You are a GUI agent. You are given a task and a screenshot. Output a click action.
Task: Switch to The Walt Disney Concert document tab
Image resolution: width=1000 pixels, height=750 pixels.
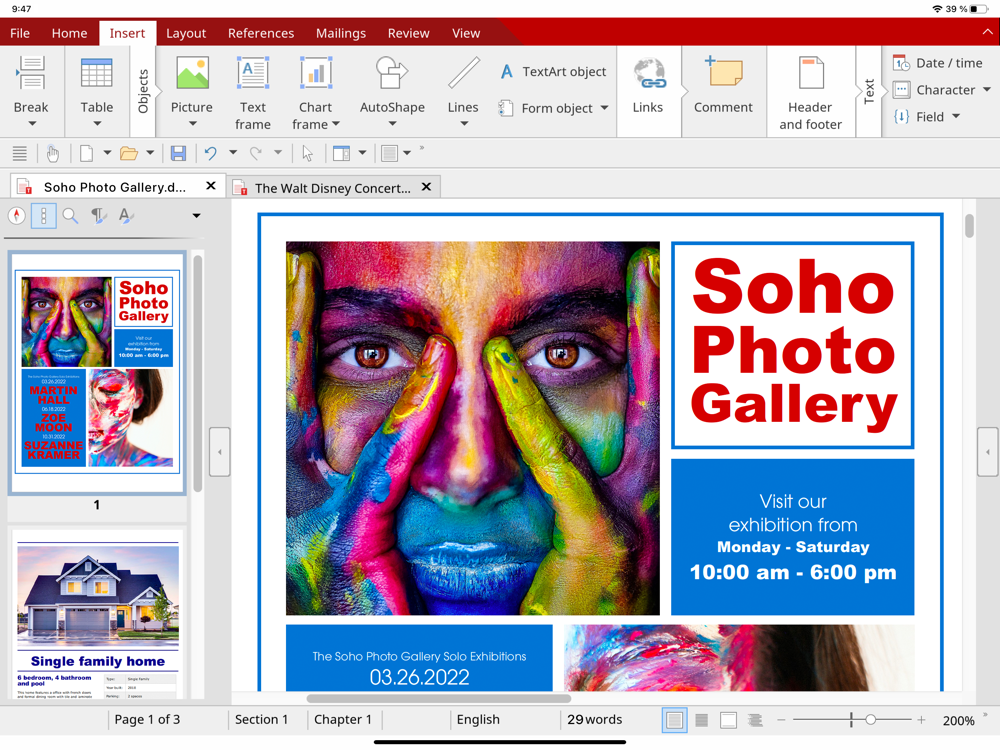click(x=332, y=187)
